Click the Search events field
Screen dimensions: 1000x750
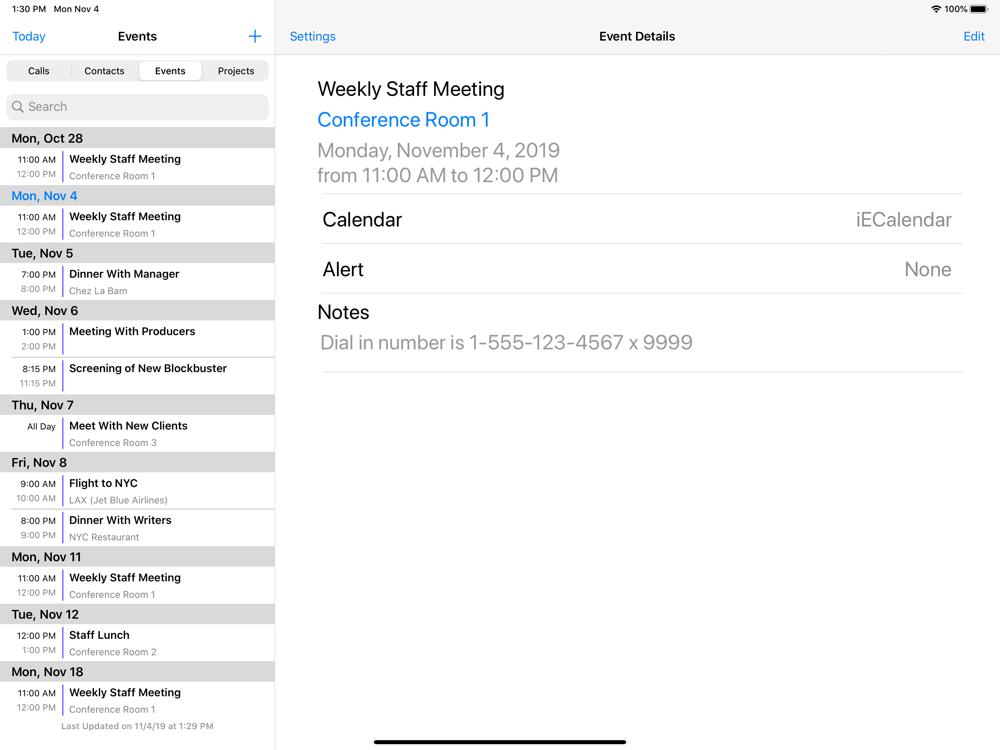(140, 107)
